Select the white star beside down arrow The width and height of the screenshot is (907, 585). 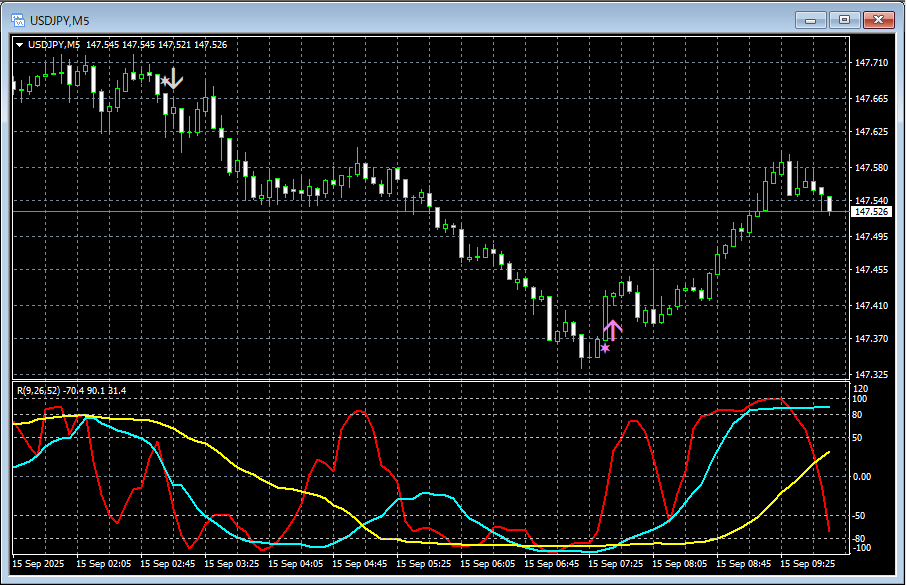pyautogui.click(x=164, y=80)
